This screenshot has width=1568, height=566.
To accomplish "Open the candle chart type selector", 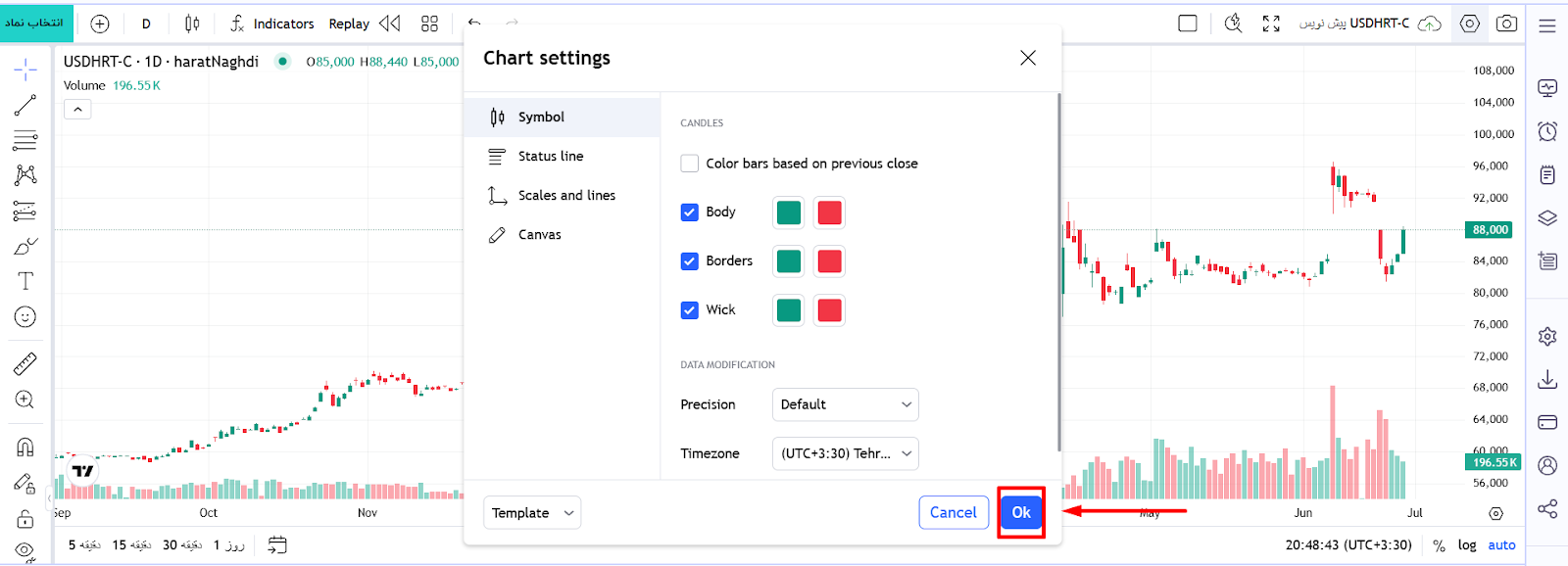I will pos(192,24).
